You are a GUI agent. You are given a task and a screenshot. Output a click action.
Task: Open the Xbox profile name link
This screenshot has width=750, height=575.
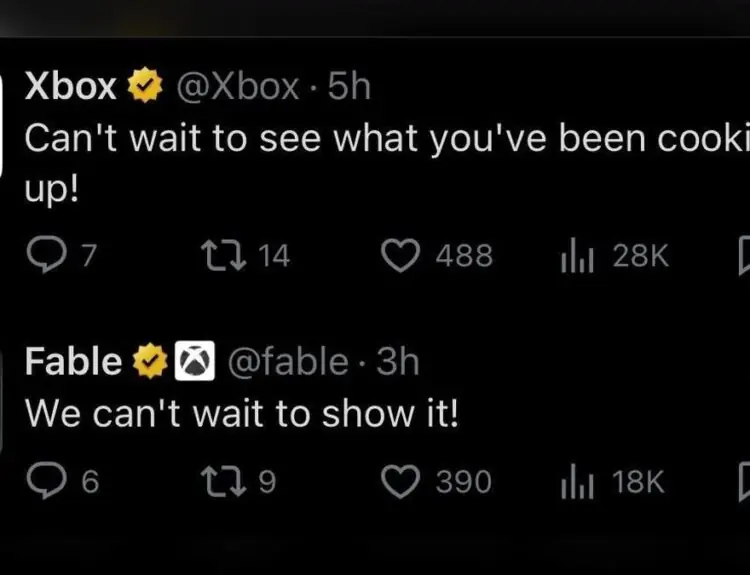(x=70, y=88)
